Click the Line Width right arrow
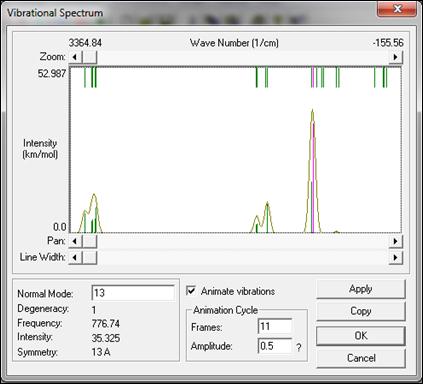 click(395, 257)
